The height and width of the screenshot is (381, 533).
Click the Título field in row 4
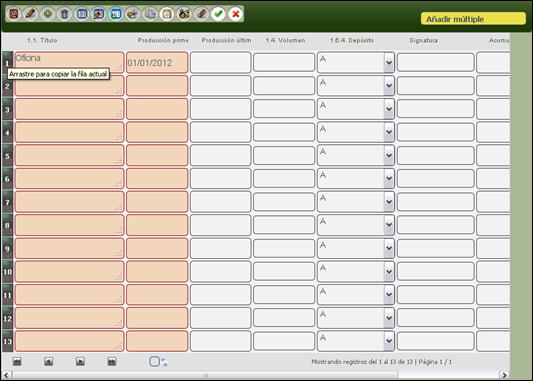(69, 132)
